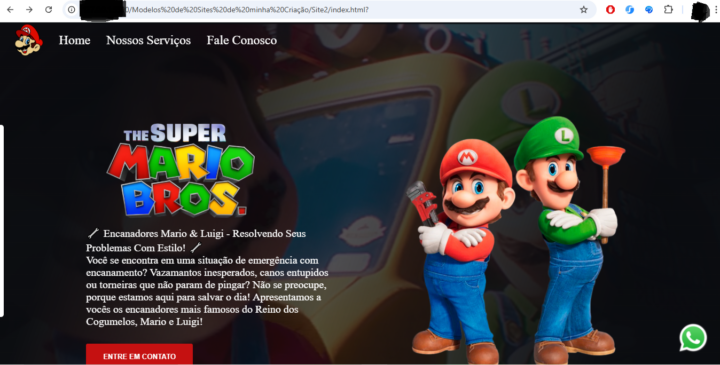Open the Home navigation link

tap(74, 40)
